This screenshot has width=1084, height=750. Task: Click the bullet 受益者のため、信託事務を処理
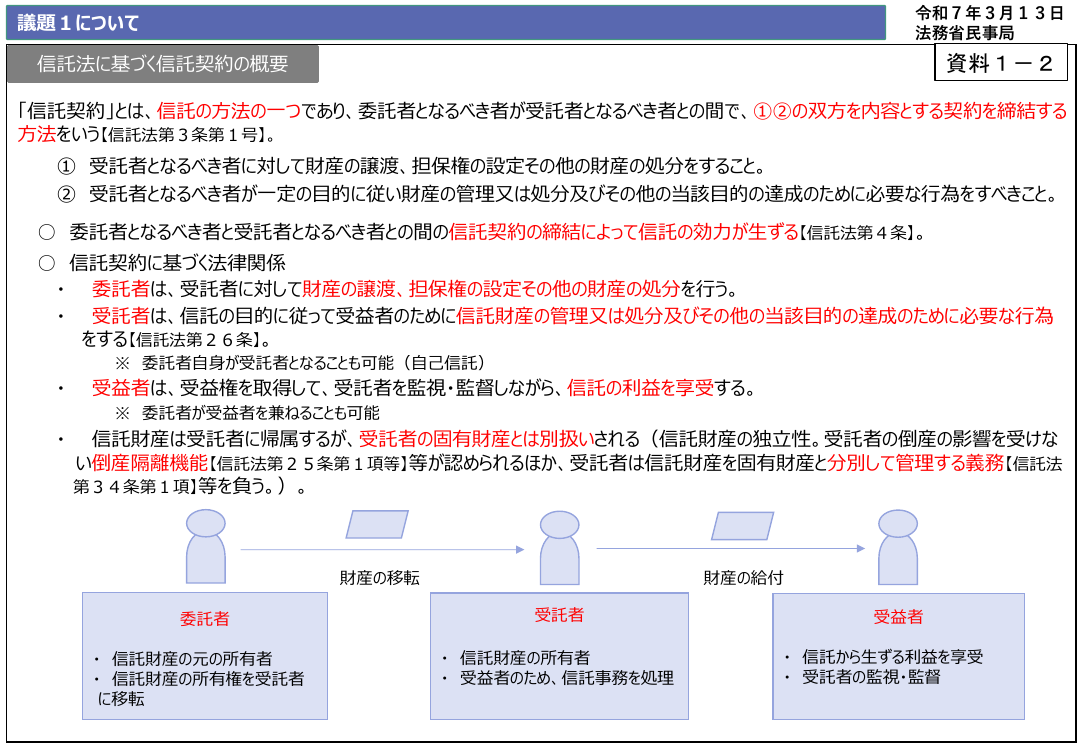coord(558,678)
